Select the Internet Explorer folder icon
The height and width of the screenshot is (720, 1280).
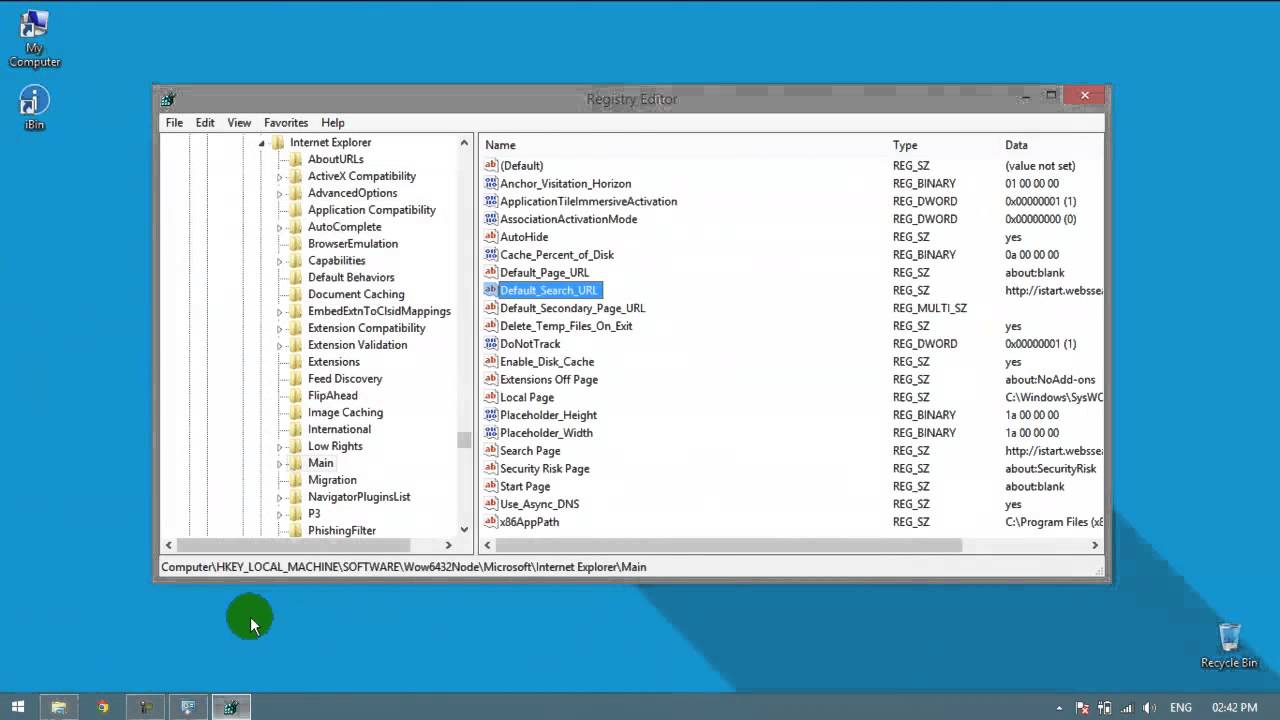[278, 142]
